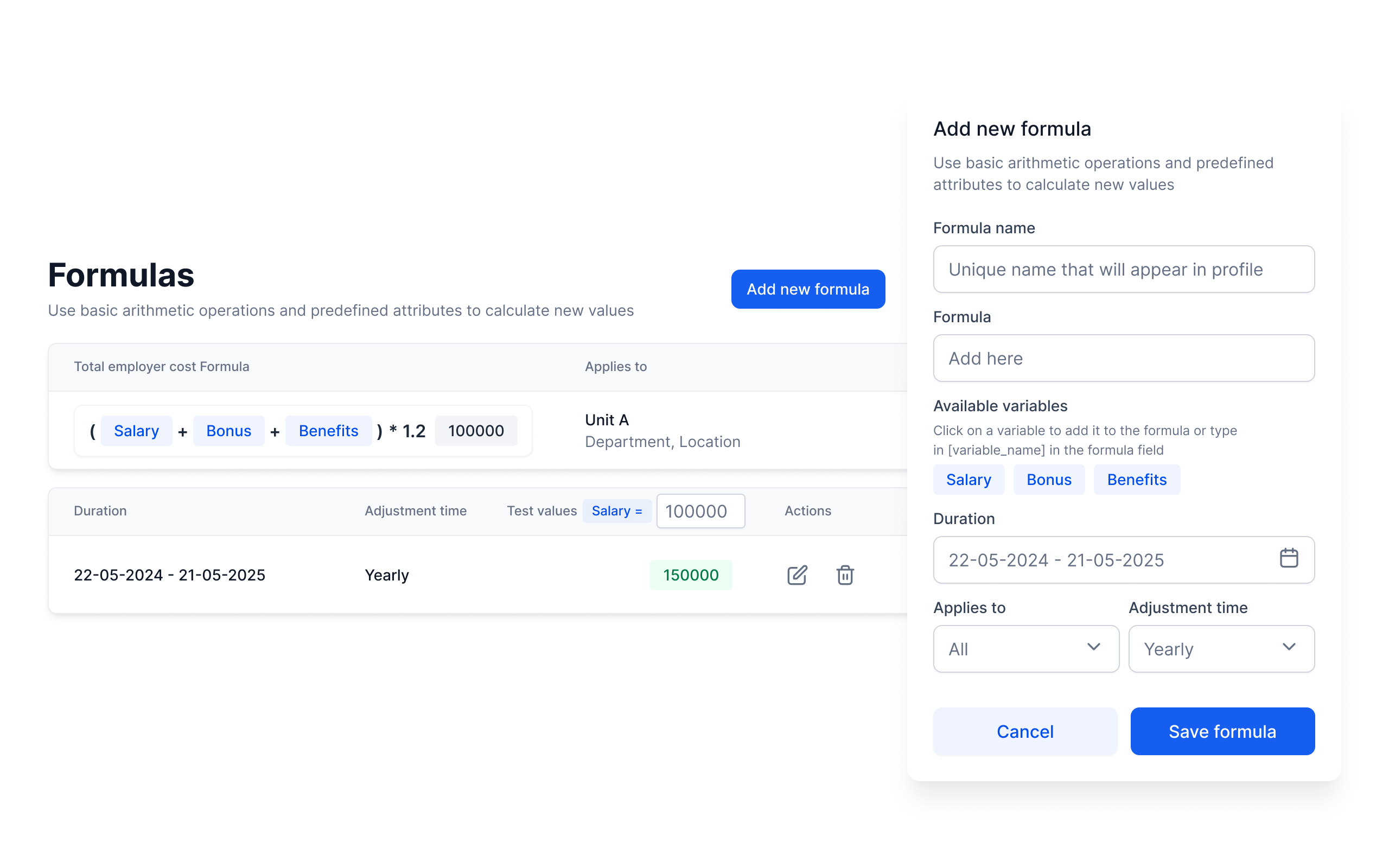Expand the Applies to dropdown in sidebar
Screen dimensions: 1389x868
click(1026, 649)
